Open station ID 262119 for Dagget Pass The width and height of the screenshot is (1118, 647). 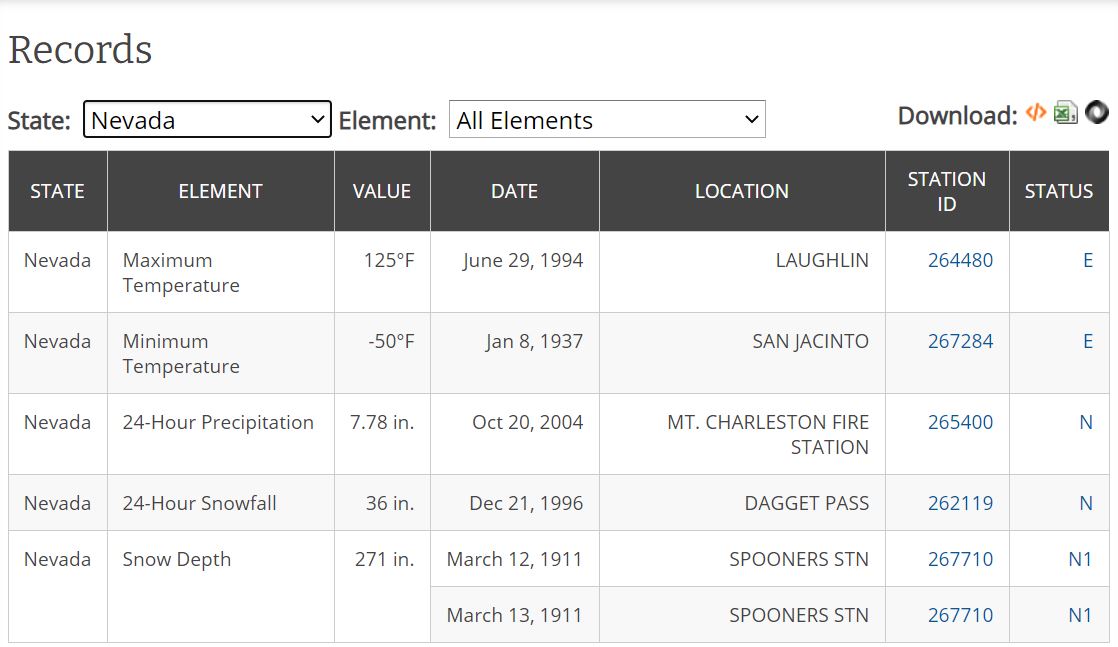click(960, 503)
